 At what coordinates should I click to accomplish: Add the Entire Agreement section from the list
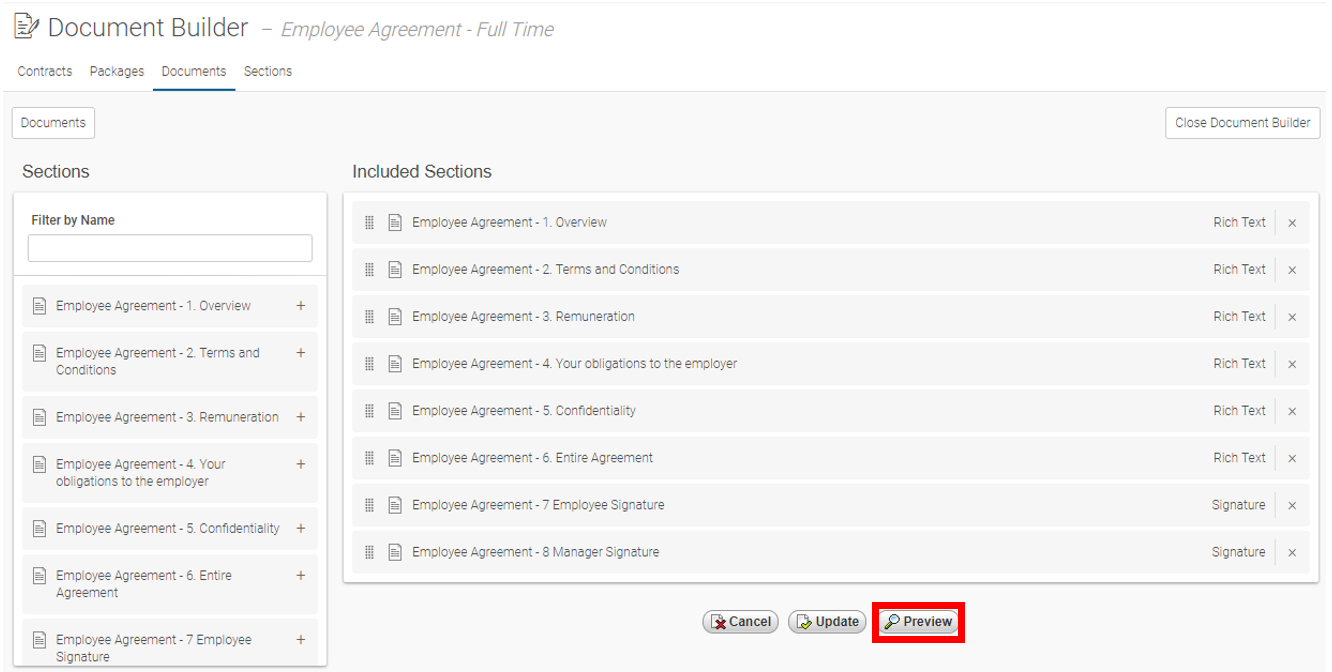pos(300,576)
